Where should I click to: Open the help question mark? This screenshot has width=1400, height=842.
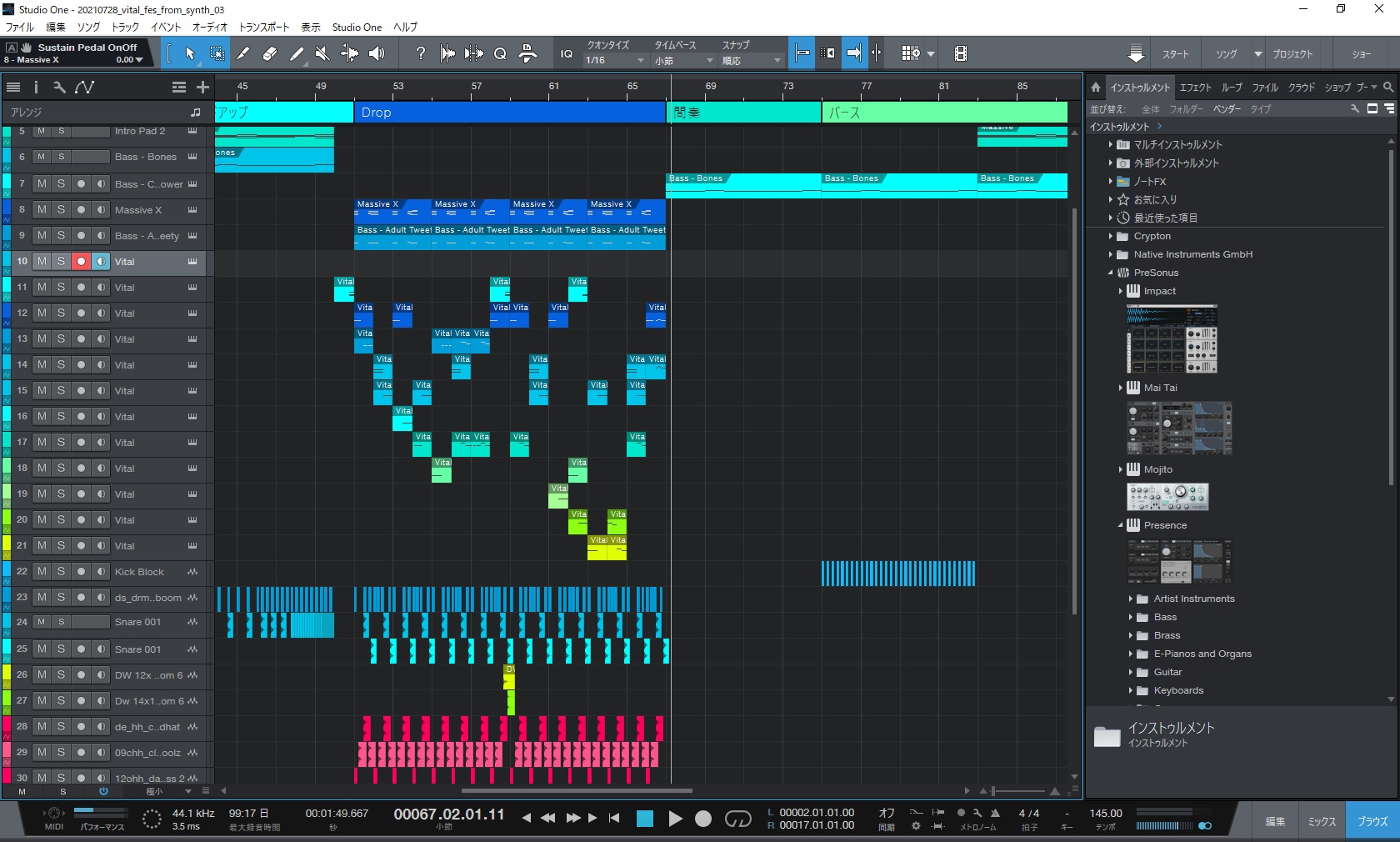[421, 53]
